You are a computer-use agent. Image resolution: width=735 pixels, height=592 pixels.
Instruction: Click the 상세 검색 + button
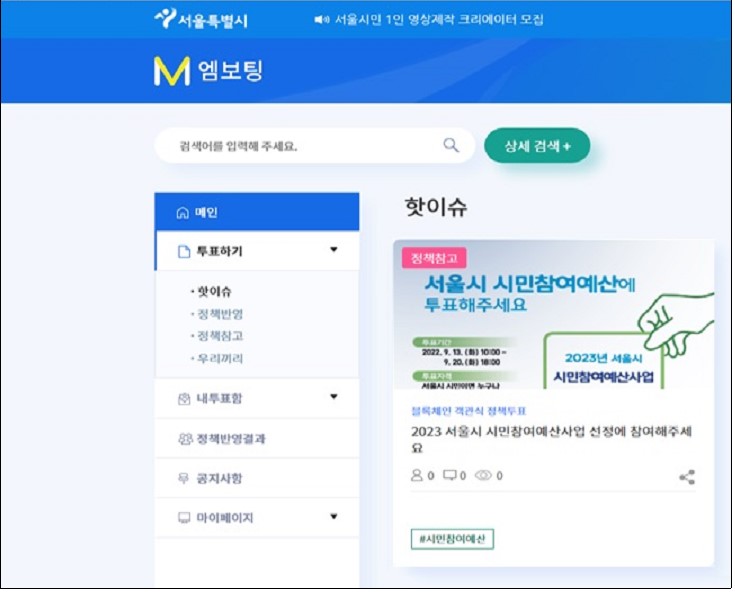(537, 146)
